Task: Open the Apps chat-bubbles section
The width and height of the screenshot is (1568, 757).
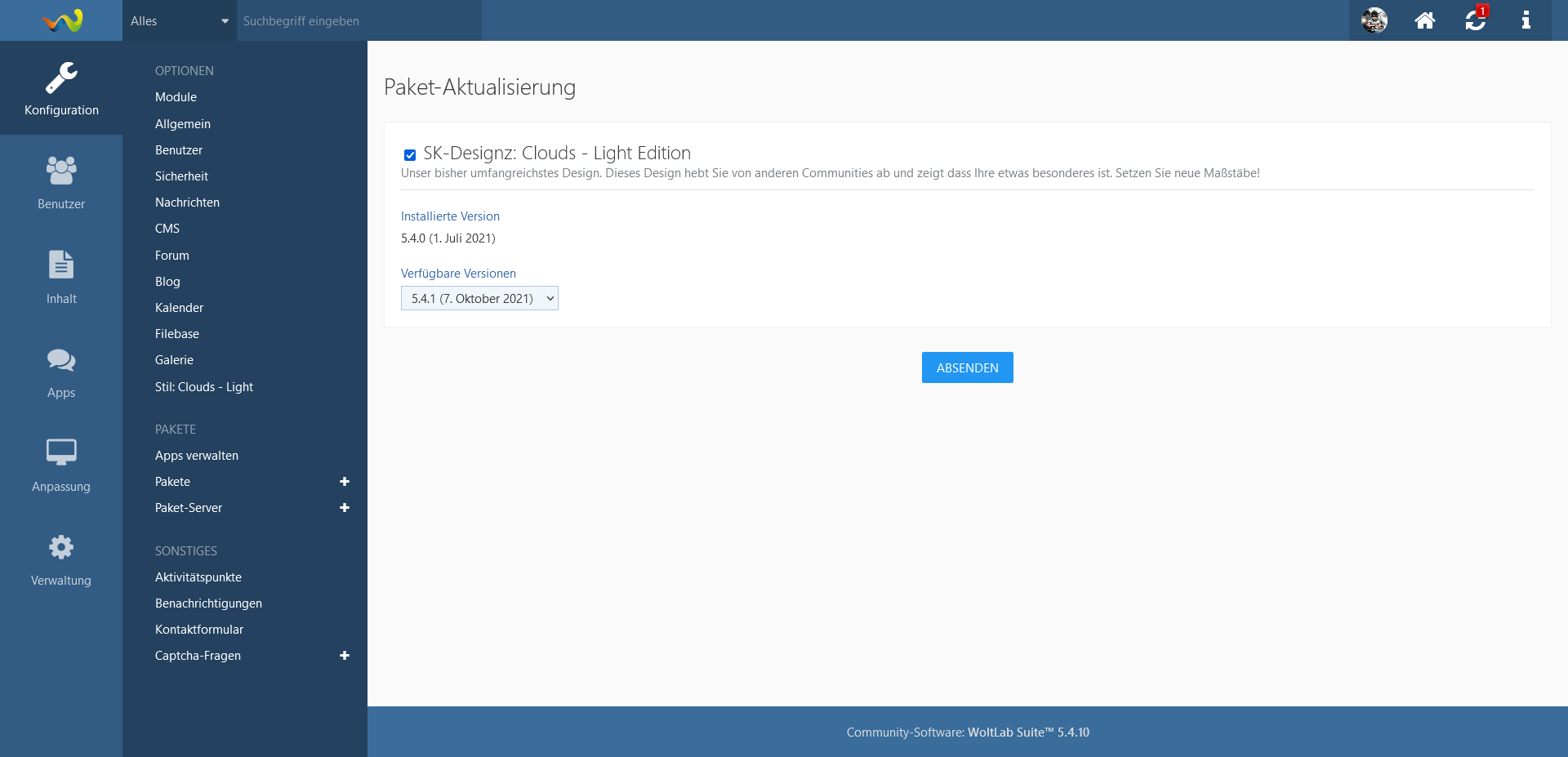Action: pos(61,372)
